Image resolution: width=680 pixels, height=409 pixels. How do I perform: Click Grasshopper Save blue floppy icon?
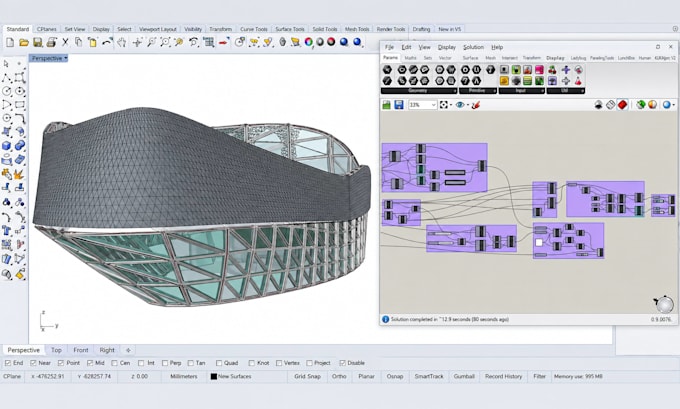tap(399, 105)
